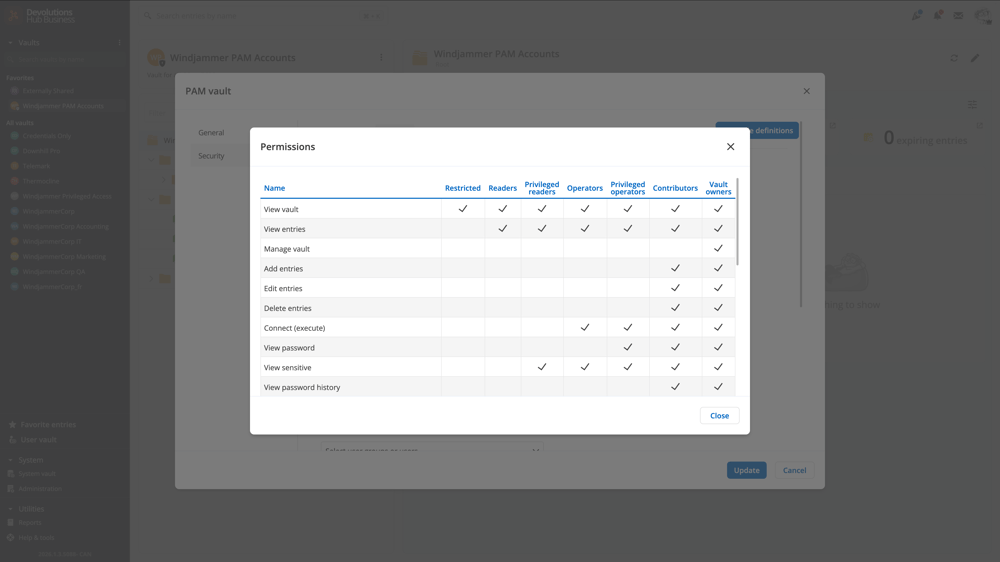The width and height of the screenshot is (1000, 562).
Task: Select the Manage vault permission row
Action: tap(497, 249)
